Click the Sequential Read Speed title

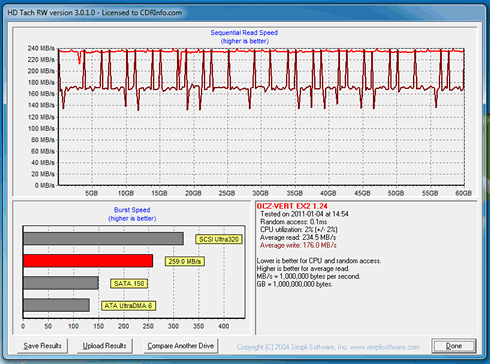244,33
